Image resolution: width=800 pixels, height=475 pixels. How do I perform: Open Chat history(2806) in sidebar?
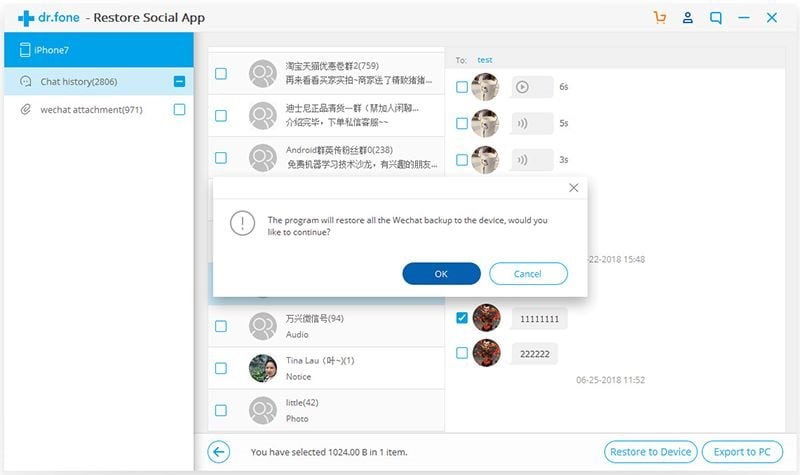pos(99,81)
